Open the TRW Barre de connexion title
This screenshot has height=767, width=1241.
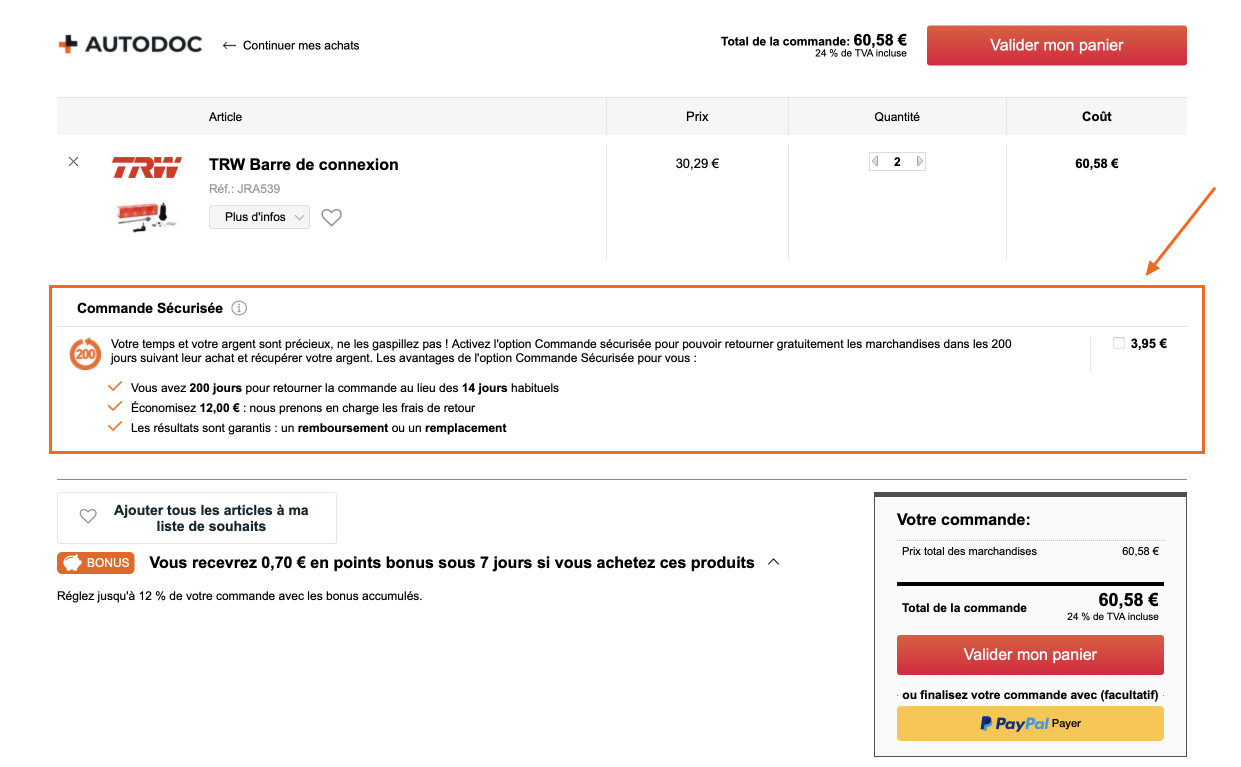[304, 165]
